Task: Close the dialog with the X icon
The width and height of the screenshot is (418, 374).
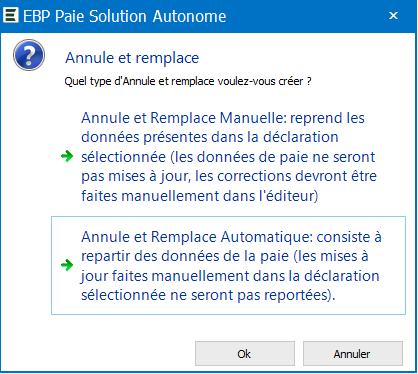Action: pyautogui.click(x=394, y=15)
